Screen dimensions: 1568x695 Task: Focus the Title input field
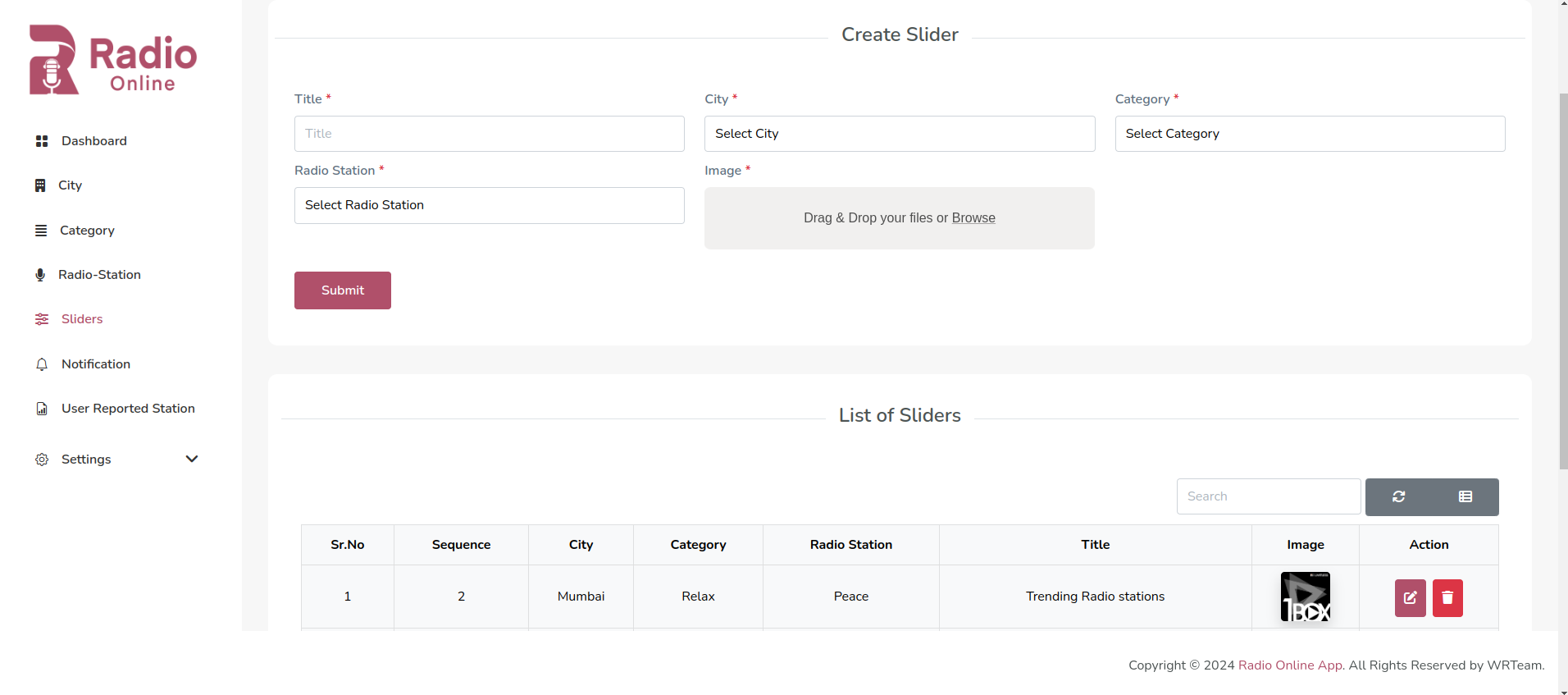click(x=490, y=134)
